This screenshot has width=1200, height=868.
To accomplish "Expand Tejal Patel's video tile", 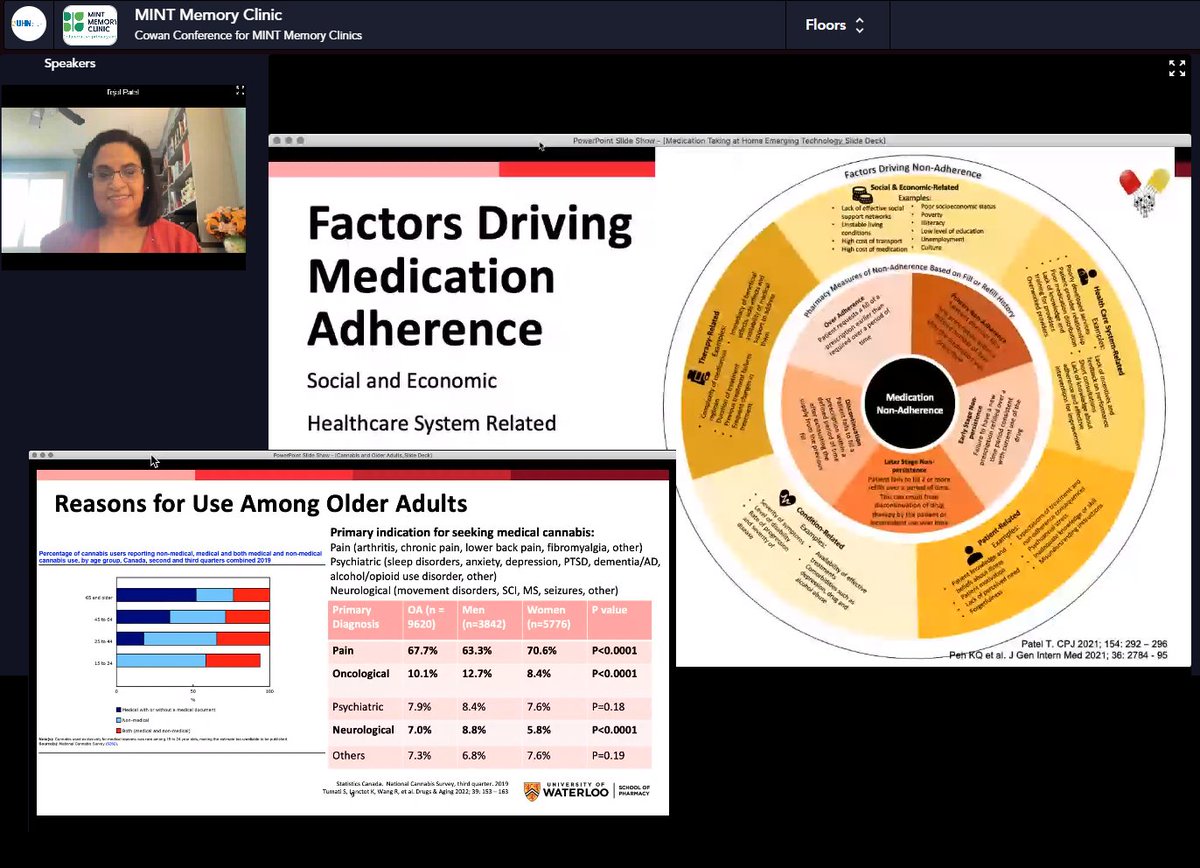I will (x=240, y=89).
